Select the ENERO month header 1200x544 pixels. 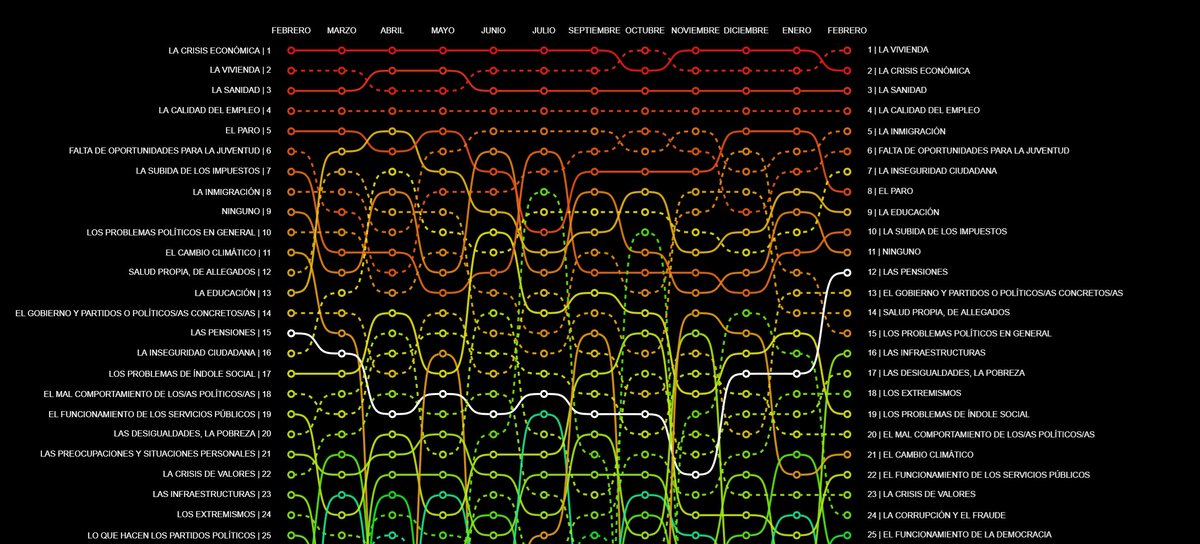pyautogui.click(x=797, y=31)
